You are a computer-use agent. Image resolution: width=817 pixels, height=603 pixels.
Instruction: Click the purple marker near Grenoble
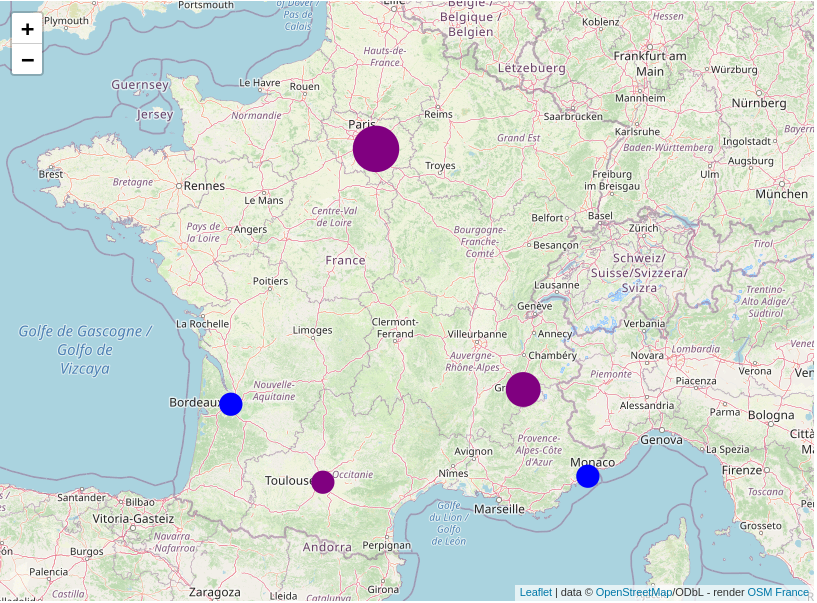point(523,389)
